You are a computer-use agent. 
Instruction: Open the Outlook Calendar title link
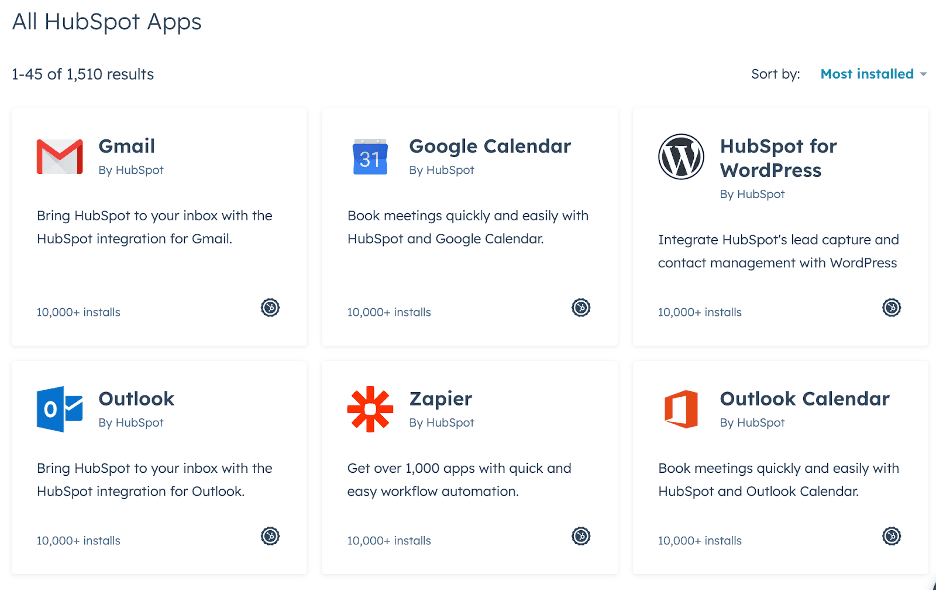pyautogui.click(x=804, y=398)
